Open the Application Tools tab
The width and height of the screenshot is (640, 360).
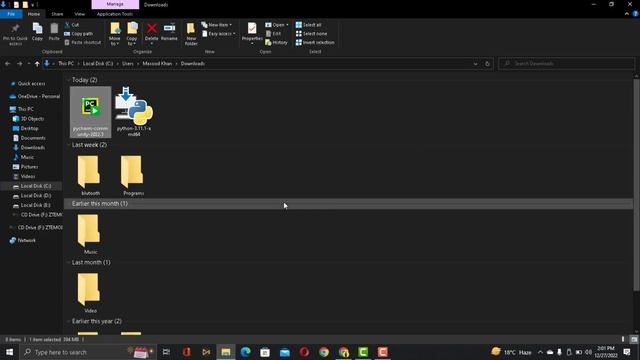pyautogui.click(x=115, y=14)
